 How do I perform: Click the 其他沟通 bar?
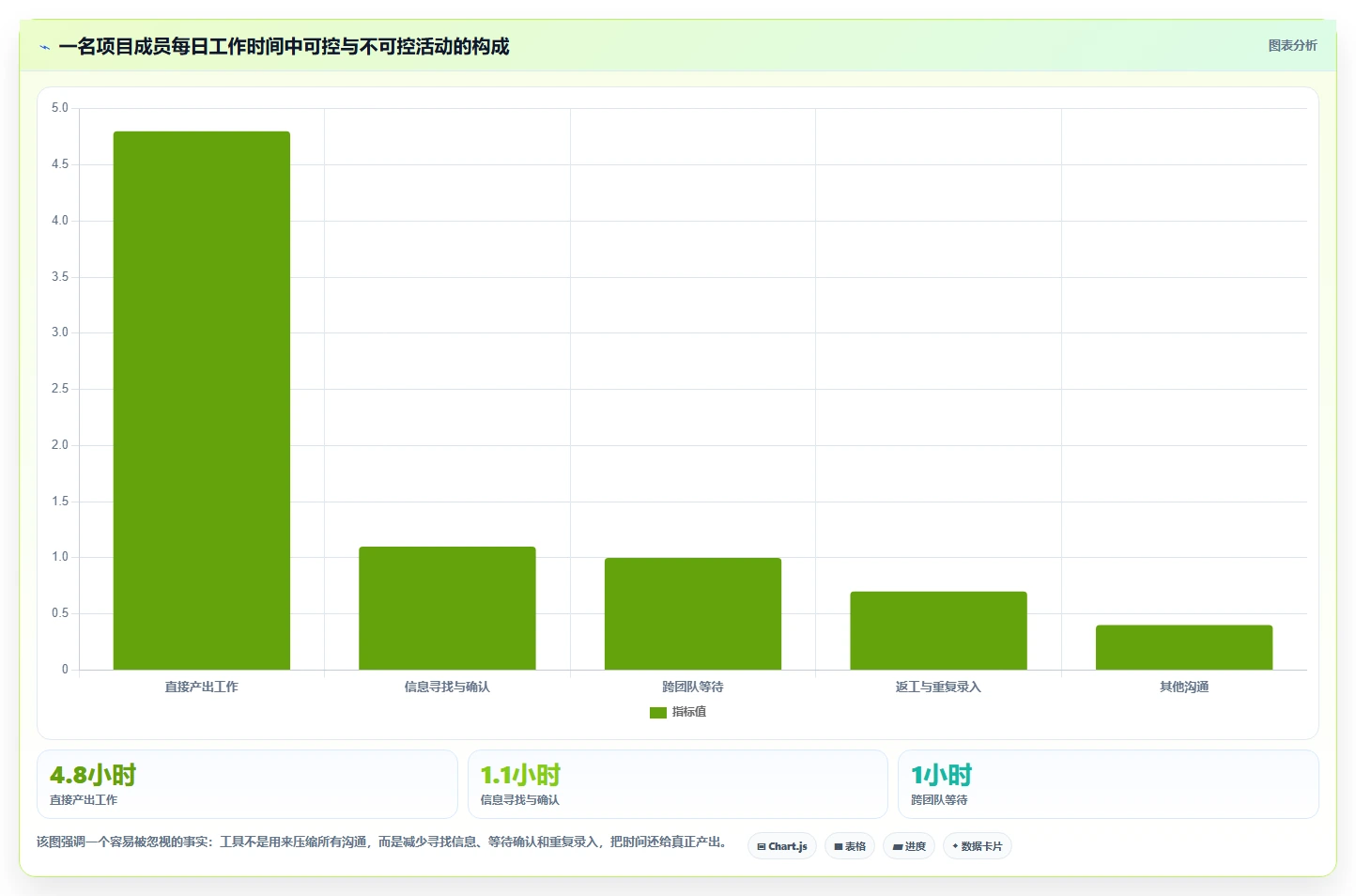[x=1184, y=647]
